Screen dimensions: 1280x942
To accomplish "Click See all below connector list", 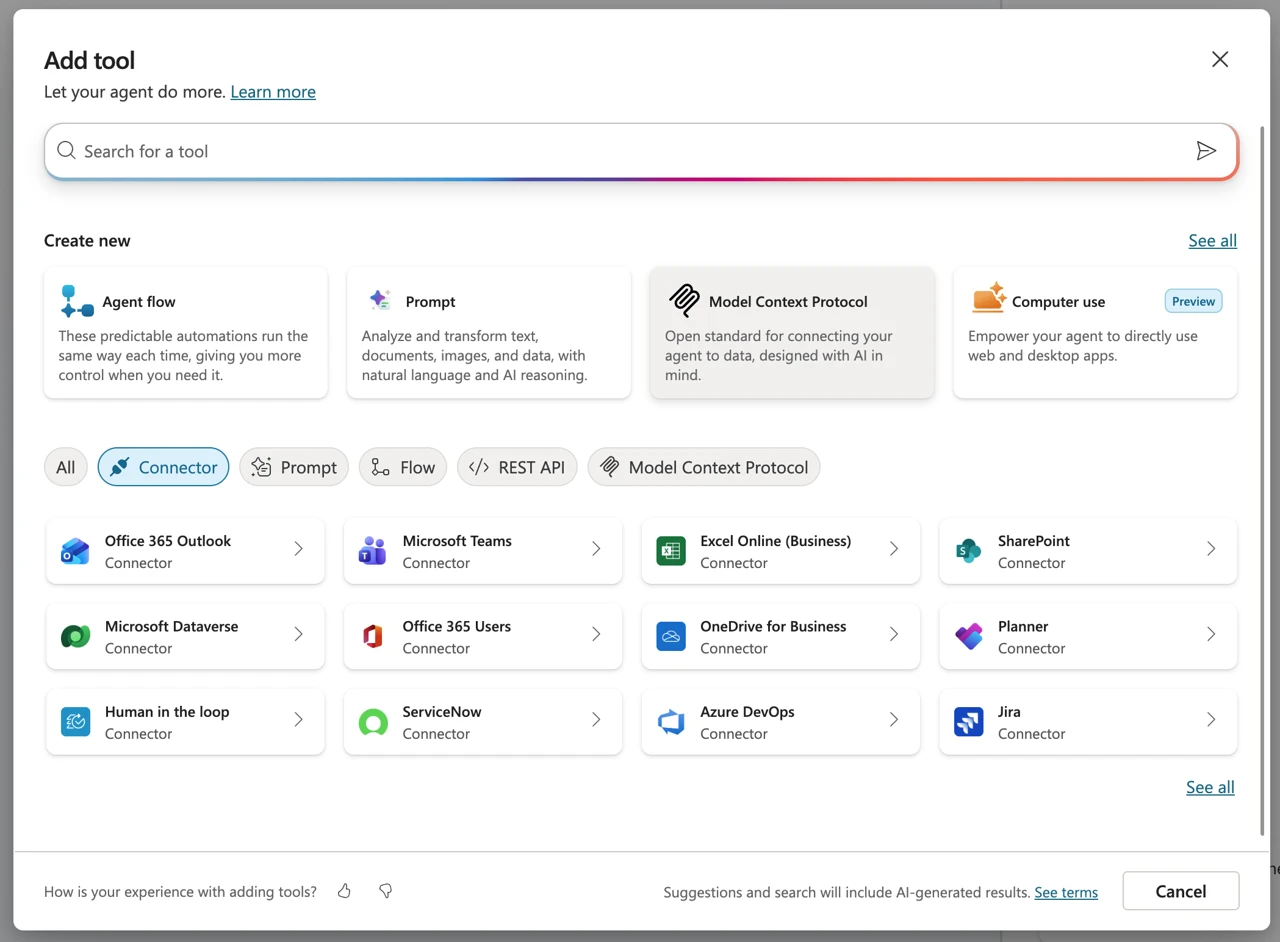I will (x=1210, y=788).
